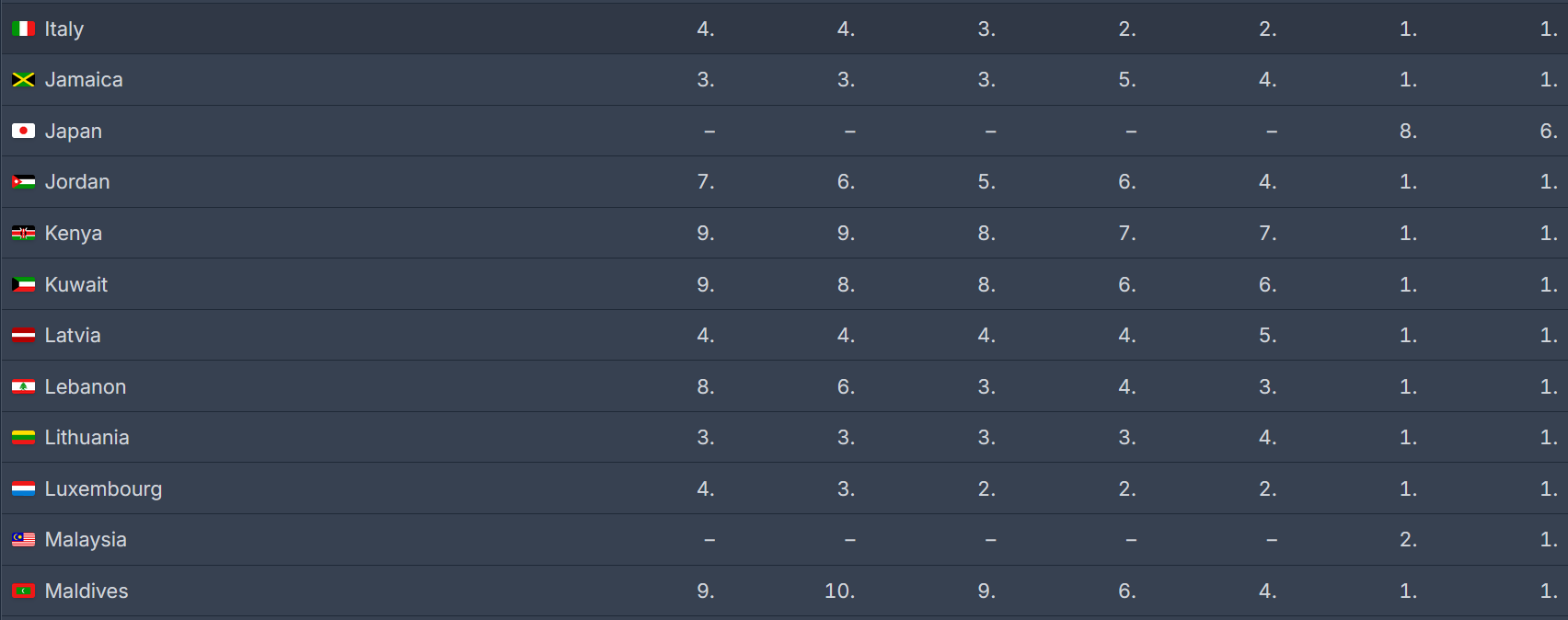Open the Latvia country link
Image resolution: width=1568 pixels, height=620 pixels.
click(73, 336)
